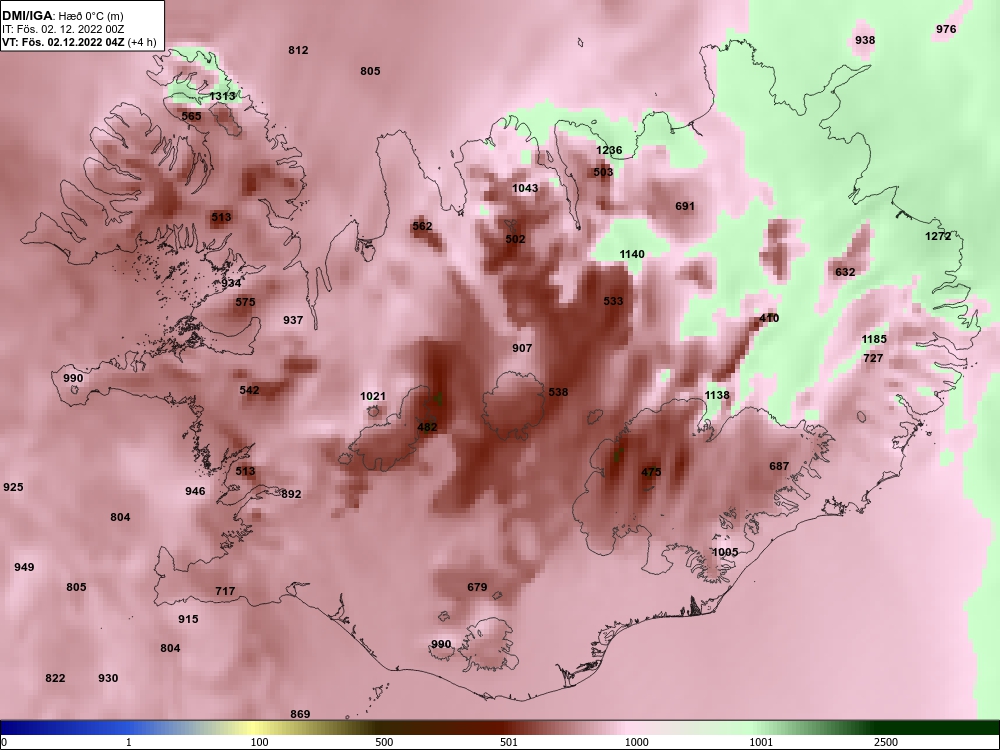
Task: Click the 679 value label
Action: (477, 587)
